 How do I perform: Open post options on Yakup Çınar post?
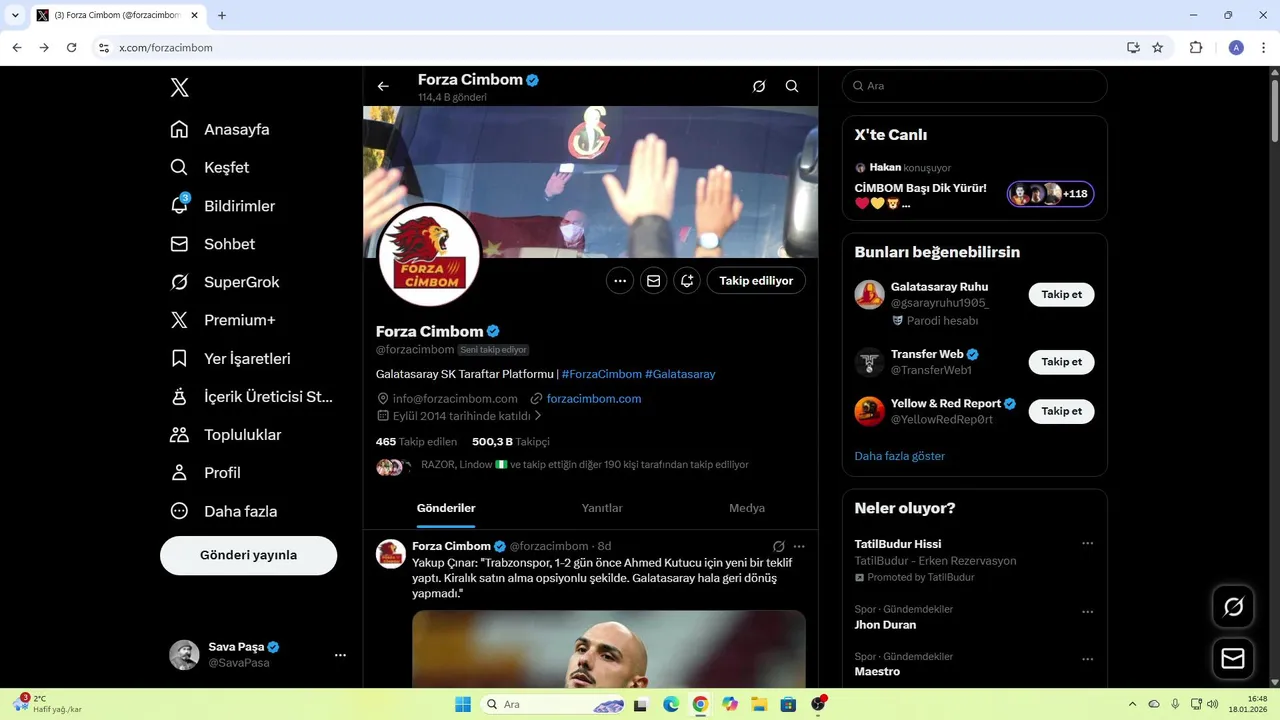[799, 546]
